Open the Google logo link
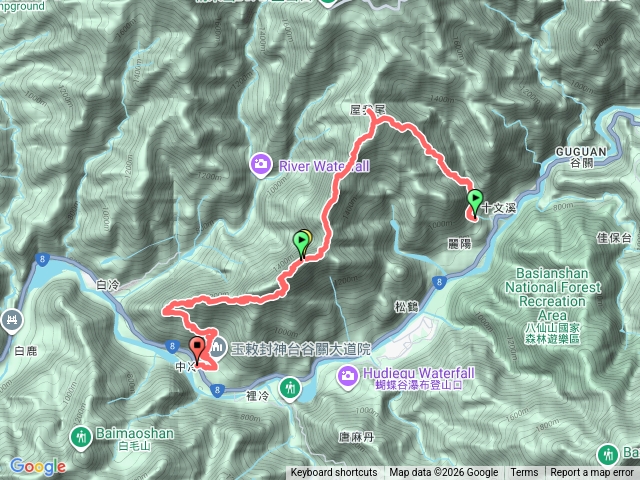The image size is (640, 480). click(38, 467)
